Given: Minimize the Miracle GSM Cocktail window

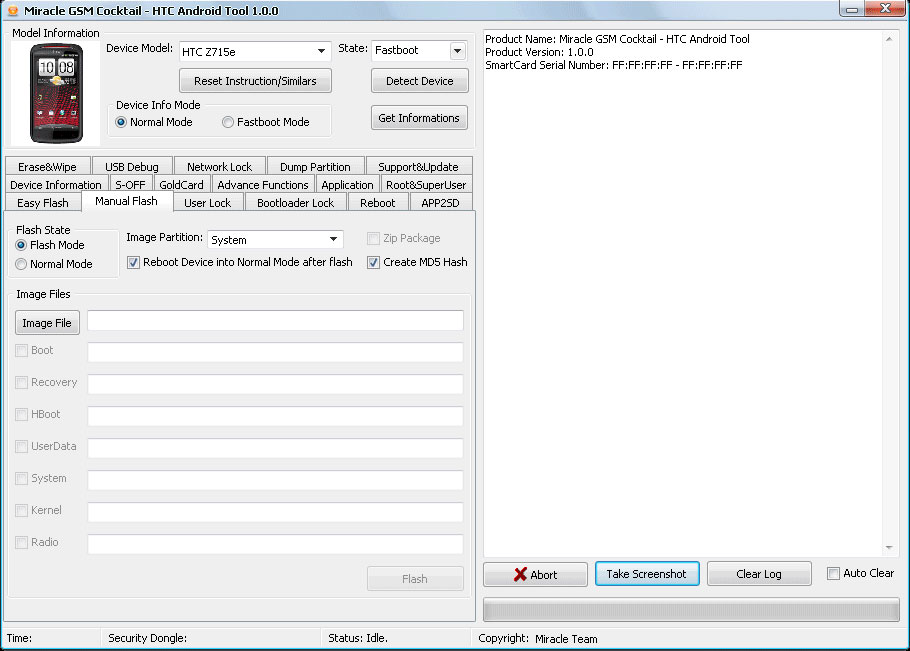Looking at the screenshot, I should point(852,9).
